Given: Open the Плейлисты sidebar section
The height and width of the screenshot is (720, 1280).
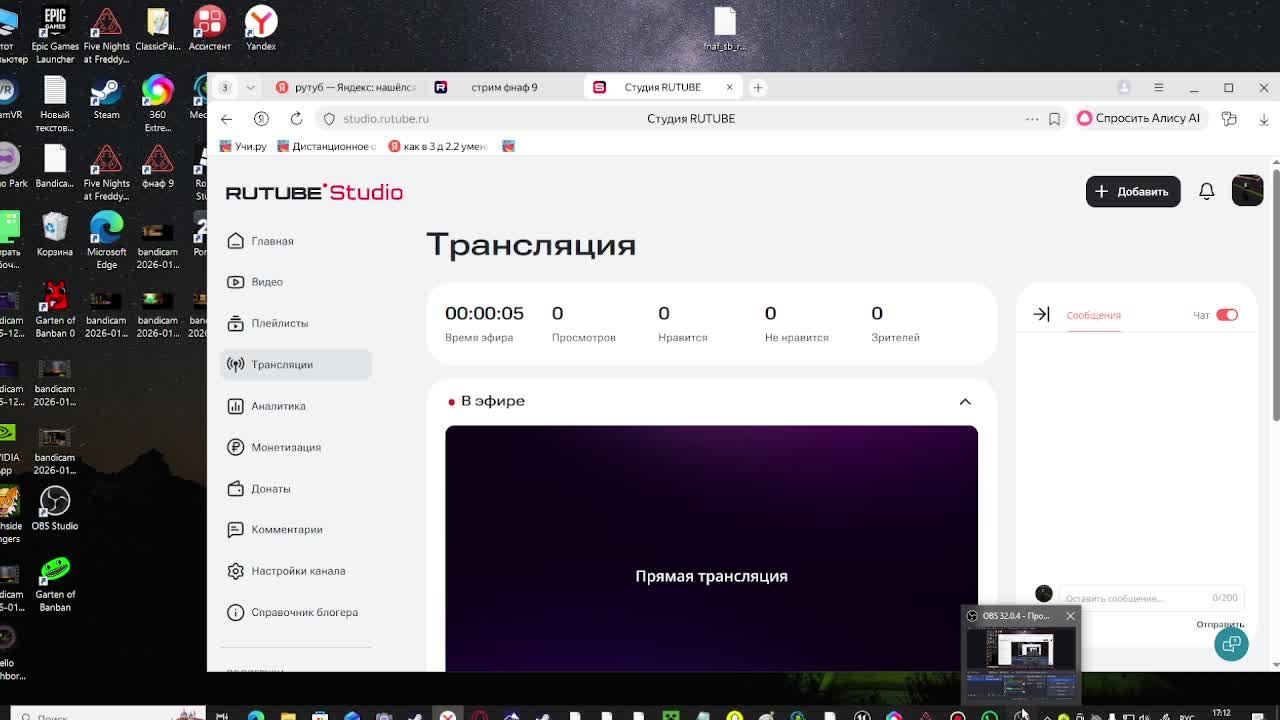Looking at the screenshot, I should (x=296, y=323).
